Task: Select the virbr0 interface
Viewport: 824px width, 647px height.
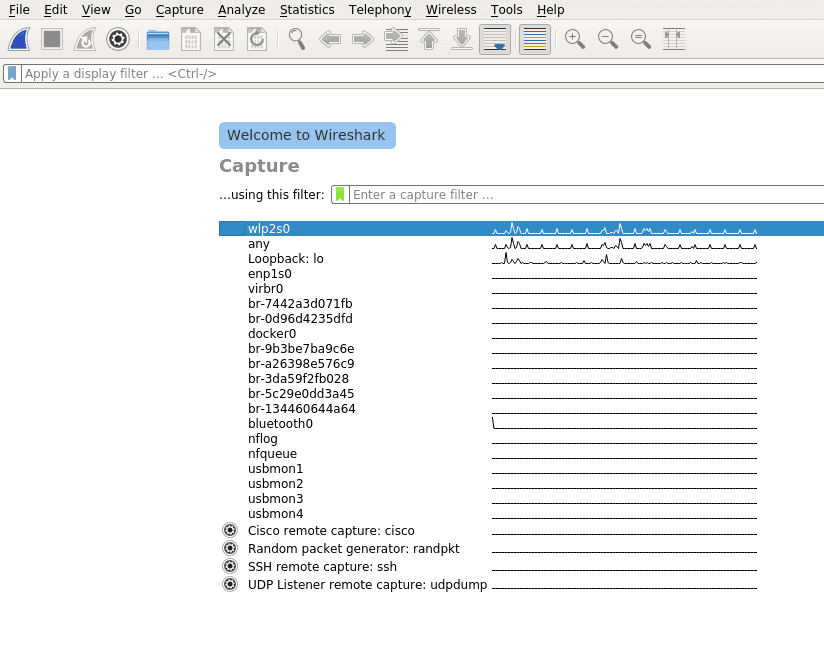Action: [x=521, y=289]
